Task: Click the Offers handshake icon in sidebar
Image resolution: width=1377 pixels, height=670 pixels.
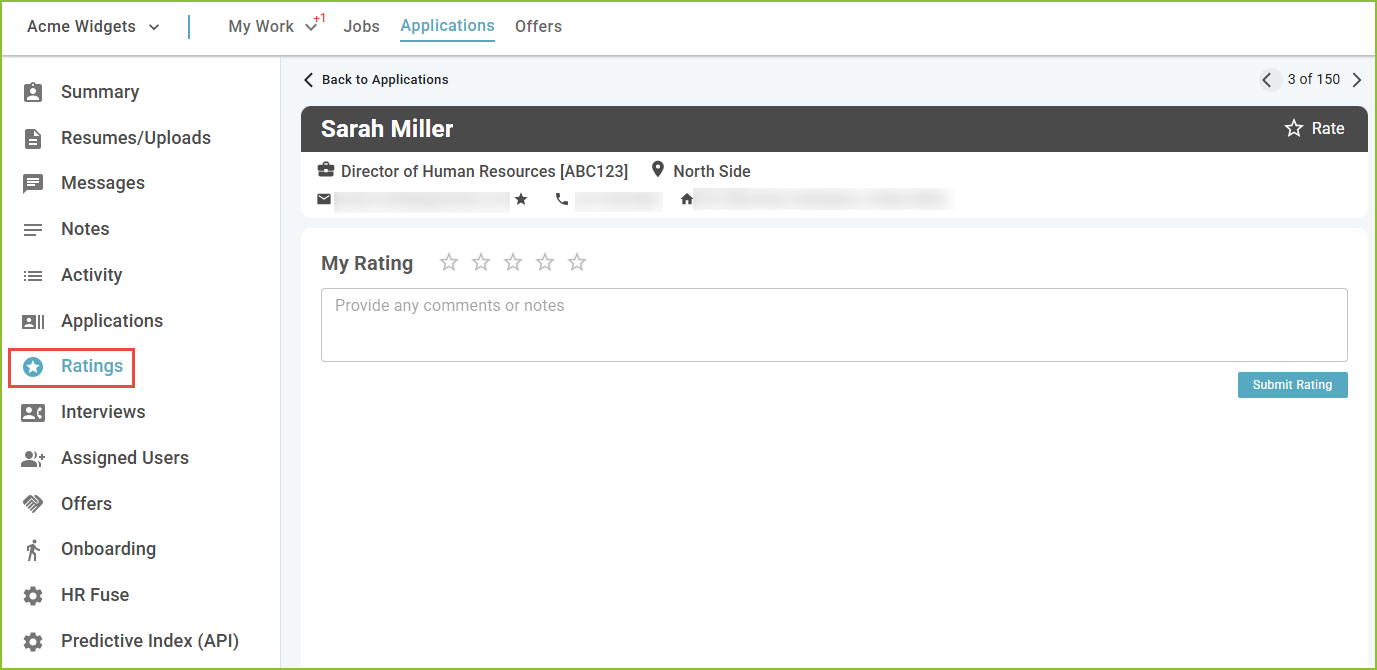Action: coord(33,504)
